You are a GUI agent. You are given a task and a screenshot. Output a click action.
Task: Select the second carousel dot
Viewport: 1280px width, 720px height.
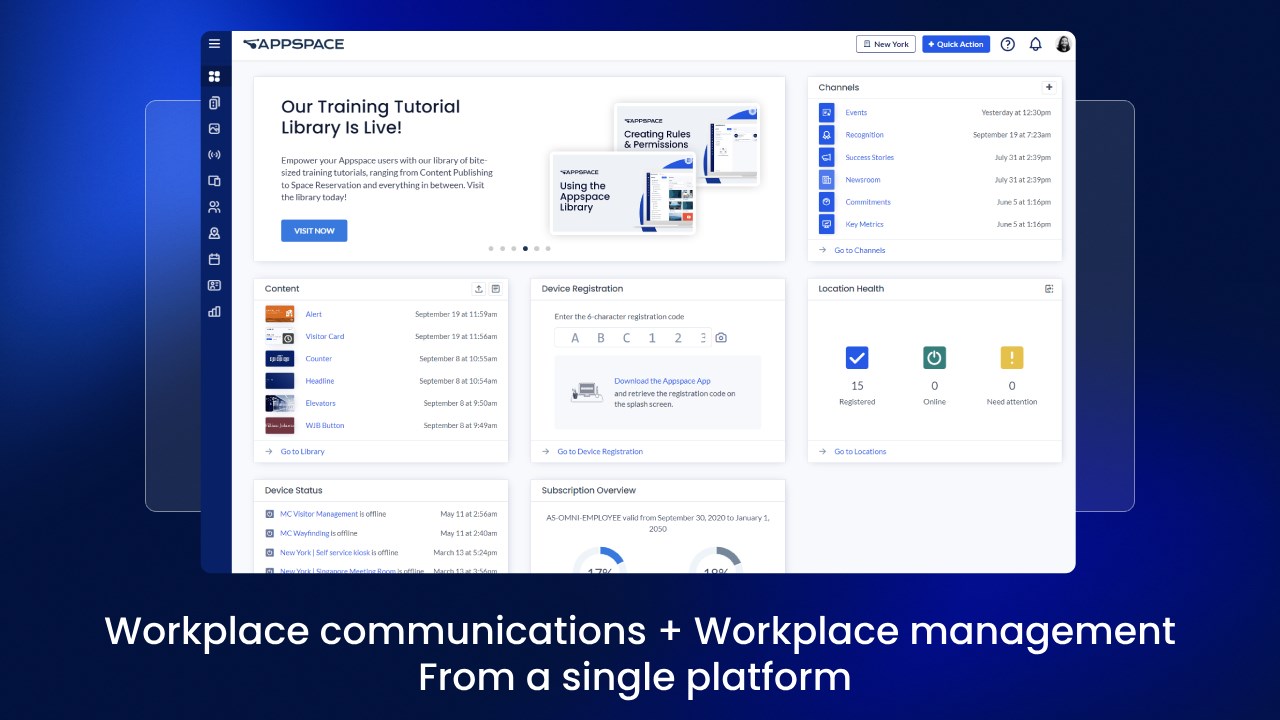pyautogui.click(x=502, y=248)
